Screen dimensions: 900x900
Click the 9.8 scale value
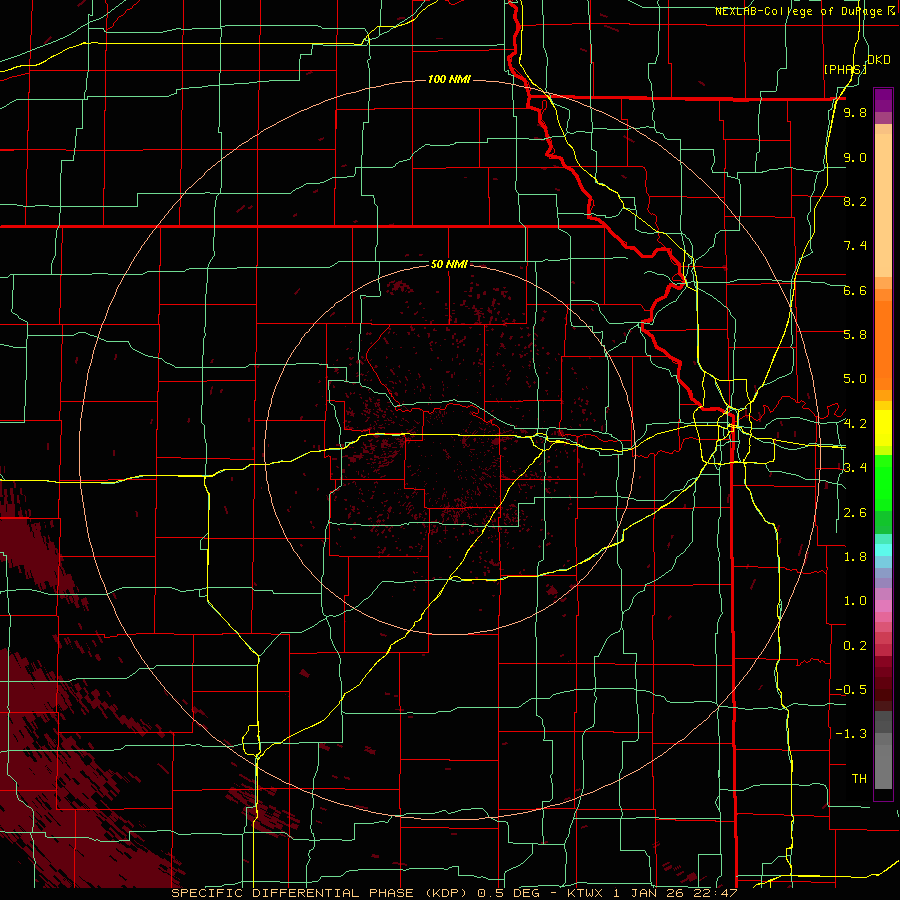(855, 112)
